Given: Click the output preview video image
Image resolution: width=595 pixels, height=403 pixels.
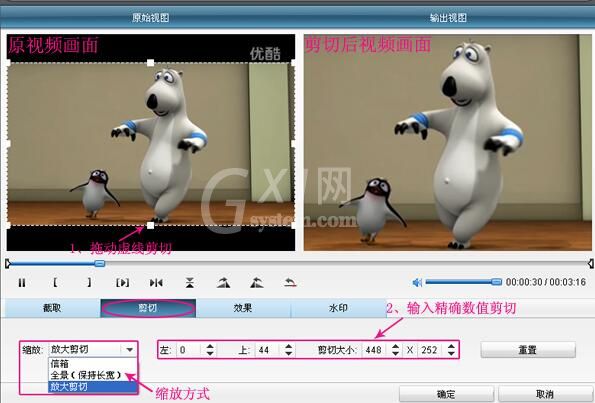Looking at the screenshot, I should (448, 143).
